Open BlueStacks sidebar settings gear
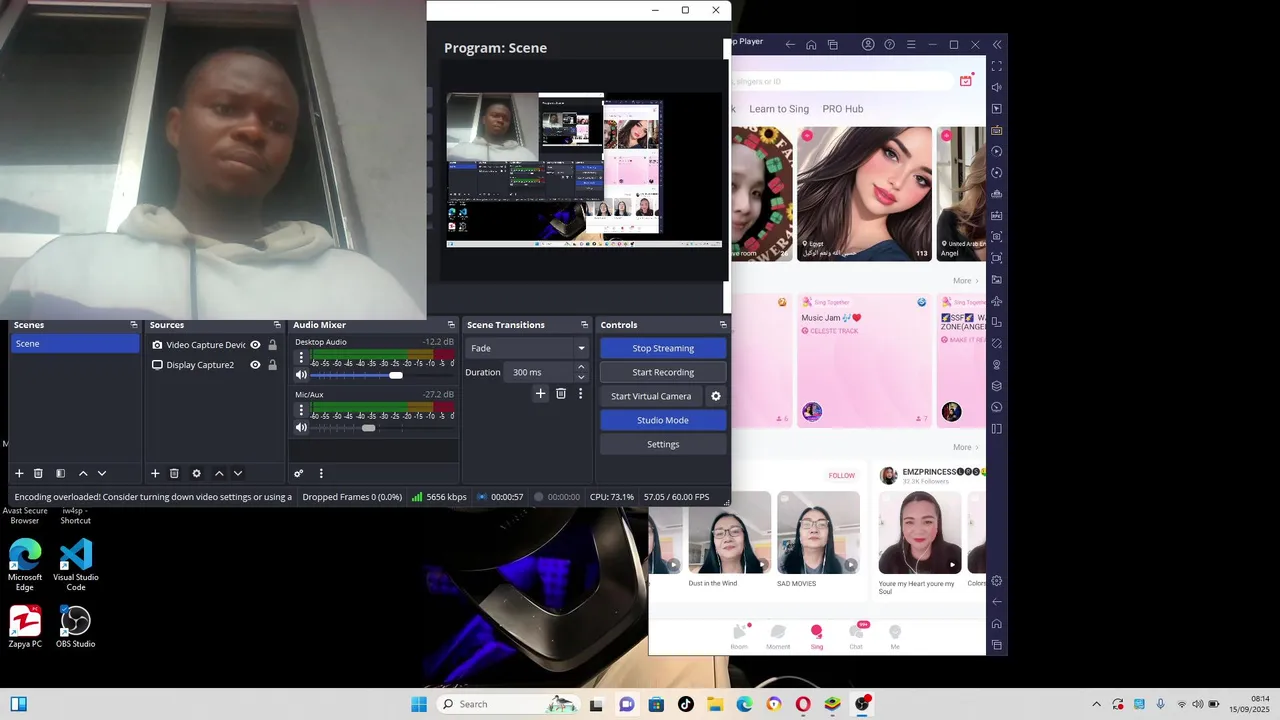Viewport: 1280px width, 720px height. (996, 581)
